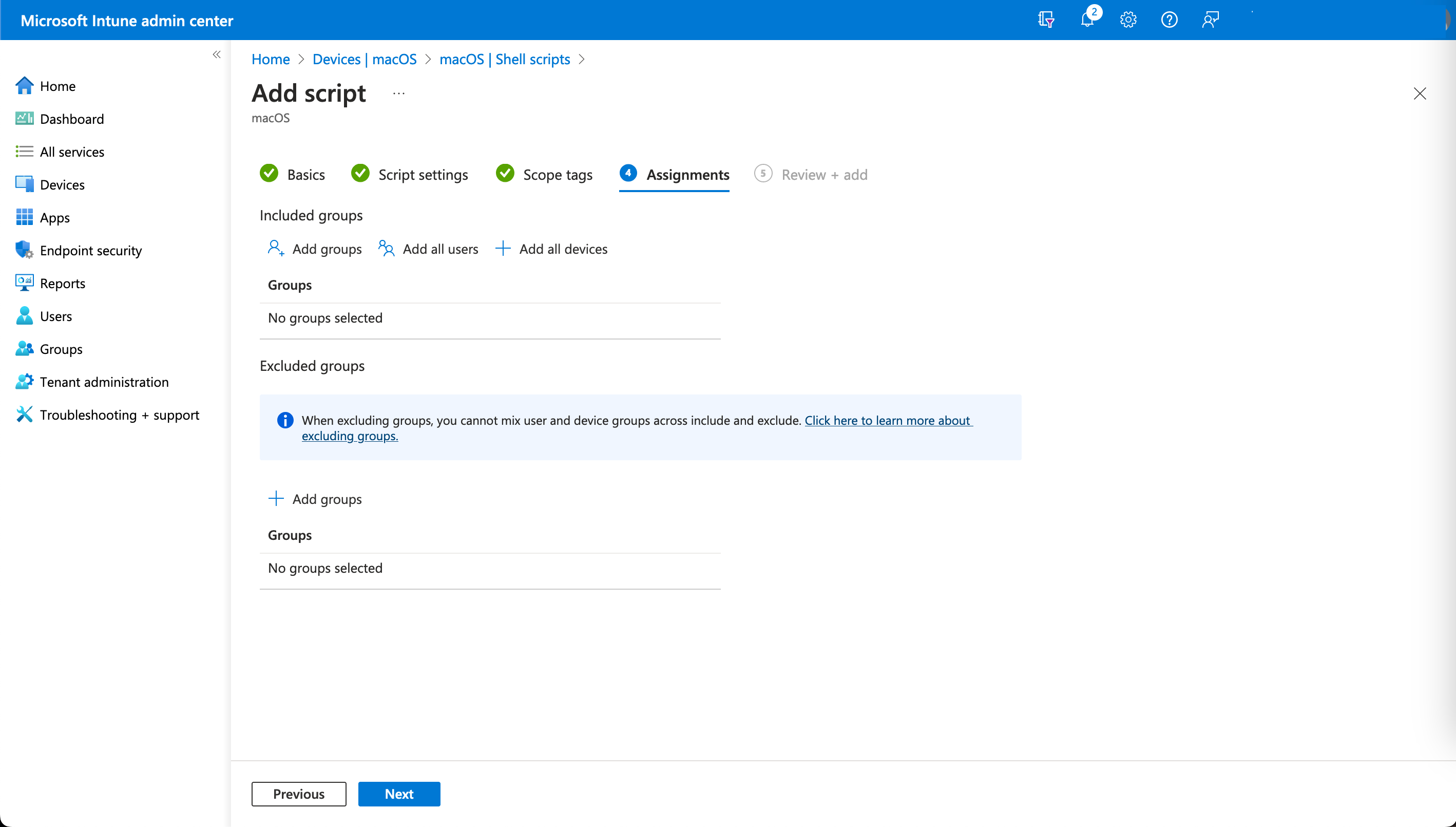The height and width of the screenshot is (827, 1456).
Task: Collapse the left navigation sidebar
Action: click(x=216, y=54)
